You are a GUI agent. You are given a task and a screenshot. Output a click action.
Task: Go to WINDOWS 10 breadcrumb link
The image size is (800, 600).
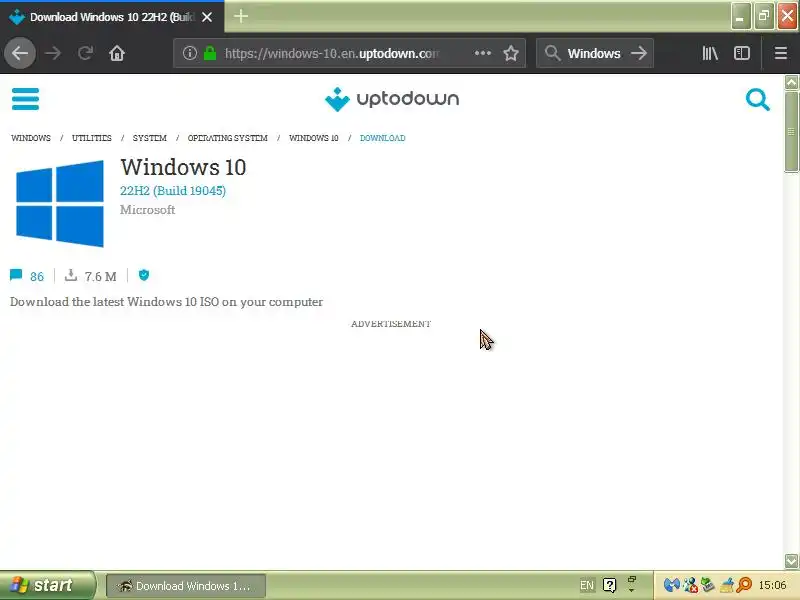(314, 138)
